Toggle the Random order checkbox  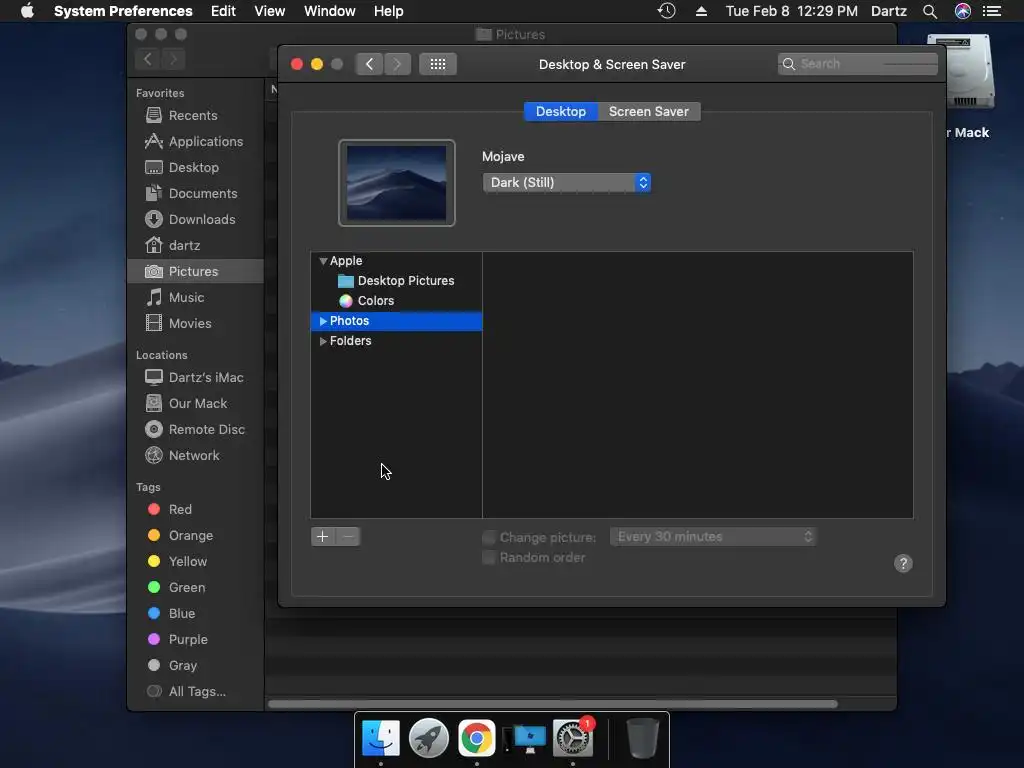pyautogui.click(x=488, y=558)
